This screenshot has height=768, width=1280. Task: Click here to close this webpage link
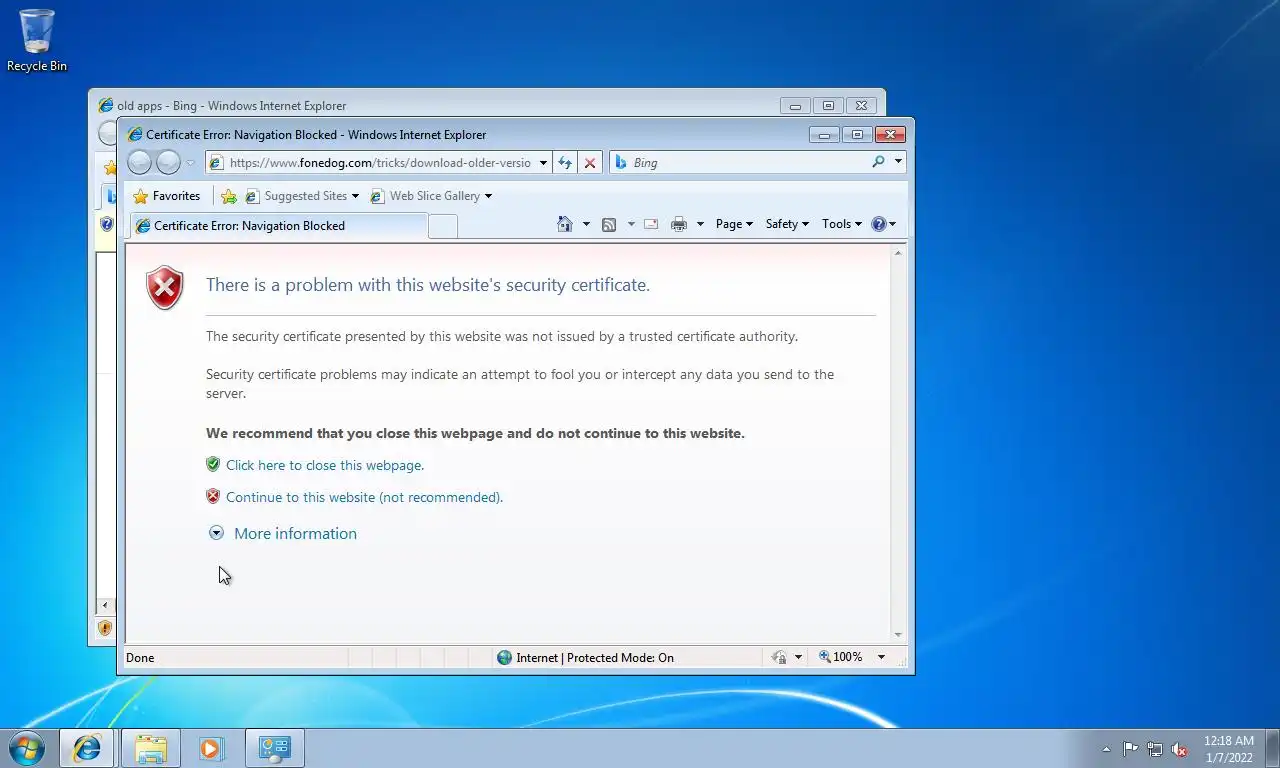coord(325,465)
